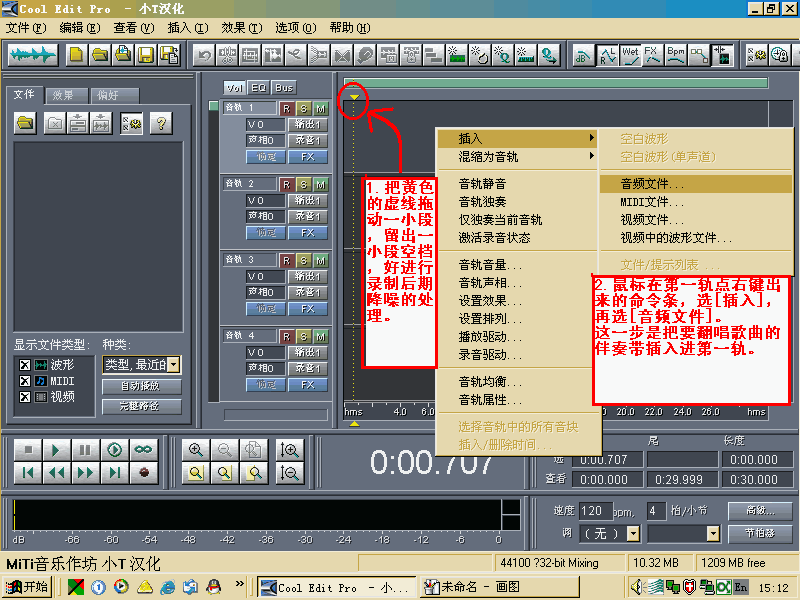The width and height of the screenshot is (800, 600).
Task: Open the 效果(T) menu
Action: pos(241,28)
